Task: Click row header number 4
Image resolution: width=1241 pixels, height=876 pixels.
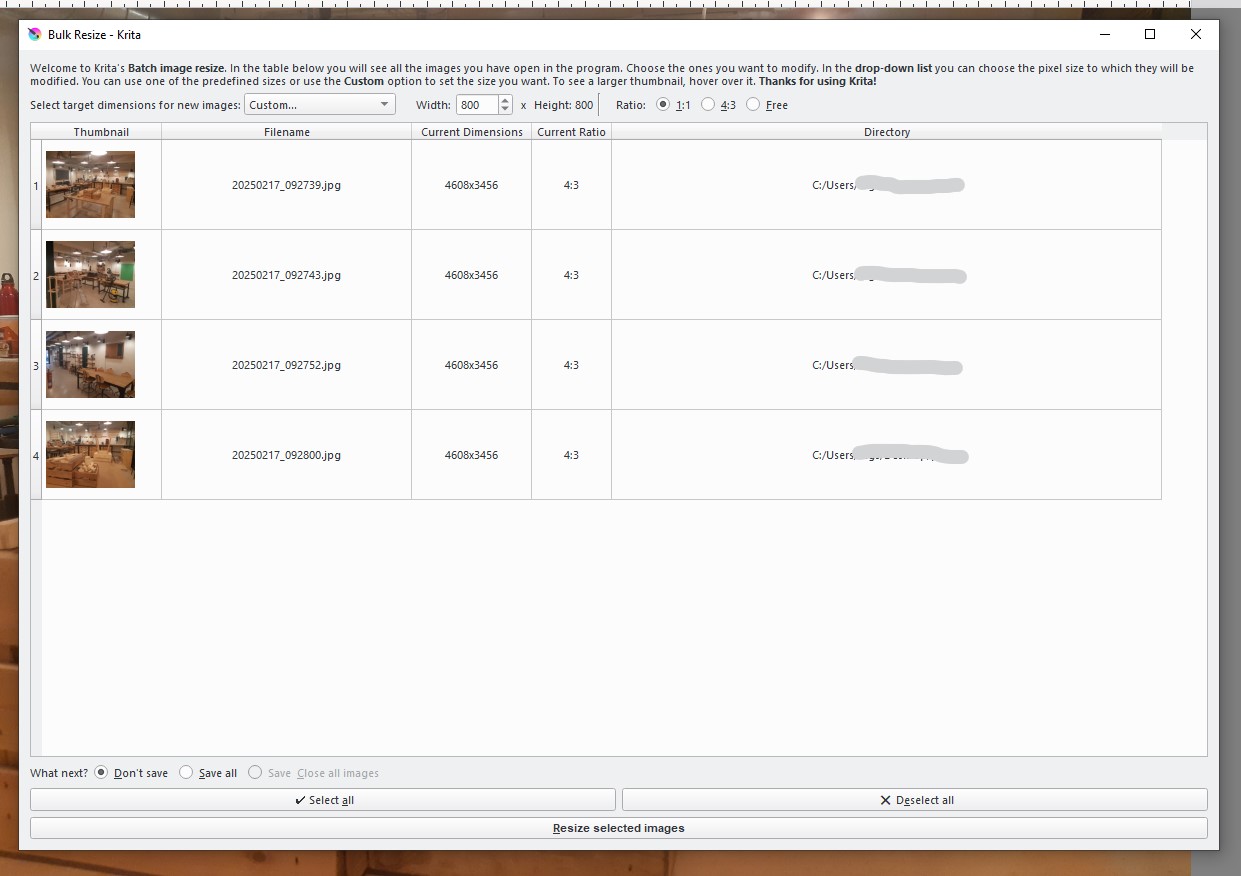Action: click(x=36, y=455)
